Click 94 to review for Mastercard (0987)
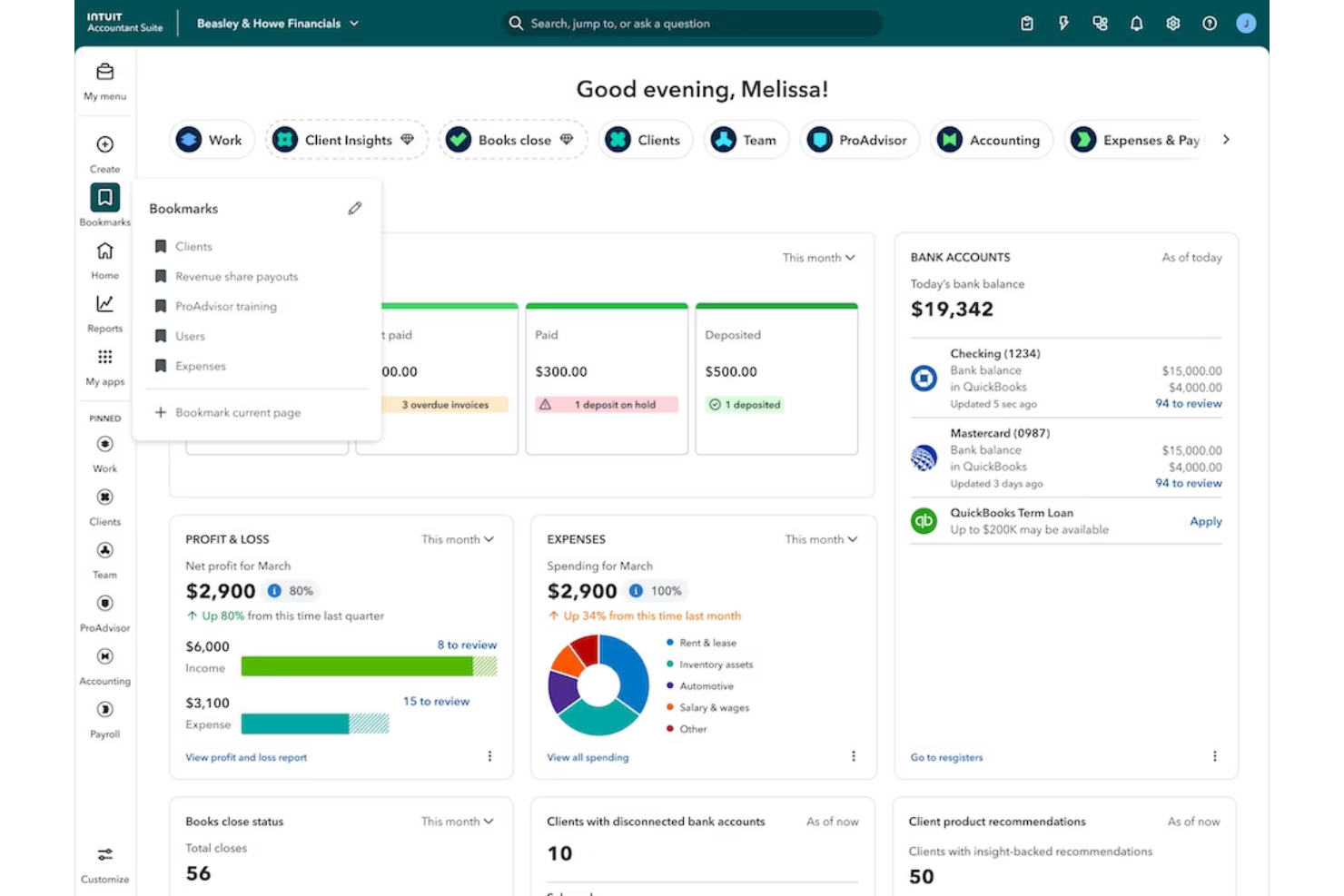Screen dimensions: 1344x896 coord(1189,483)
